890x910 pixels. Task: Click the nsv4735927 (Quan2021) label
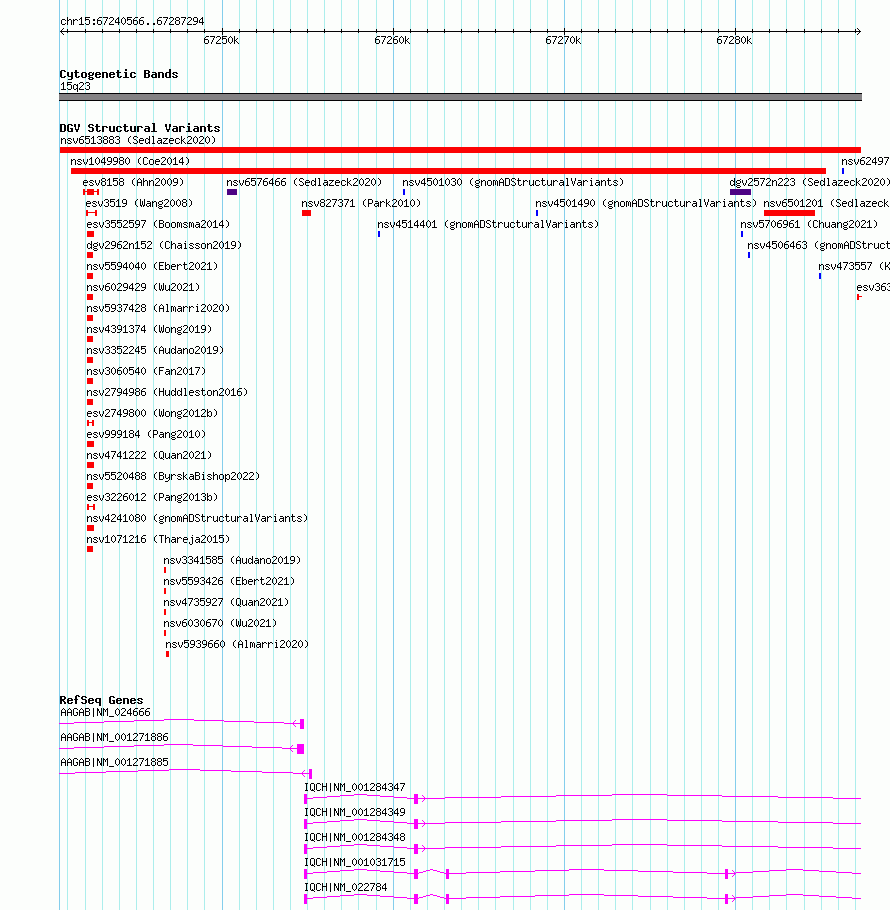(226, 602)
